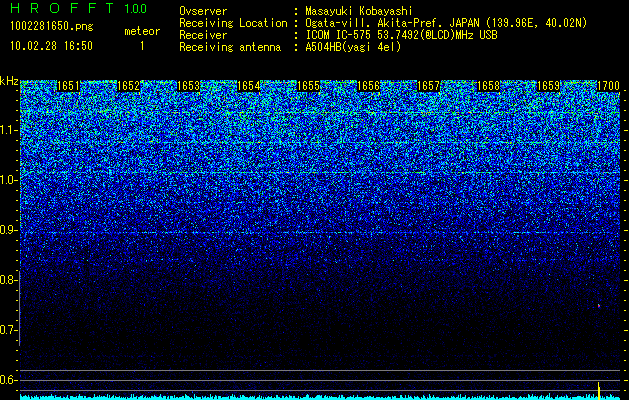629x400 pixels.
Task: Click the 1652 time marker
Action: coord(128,86)
